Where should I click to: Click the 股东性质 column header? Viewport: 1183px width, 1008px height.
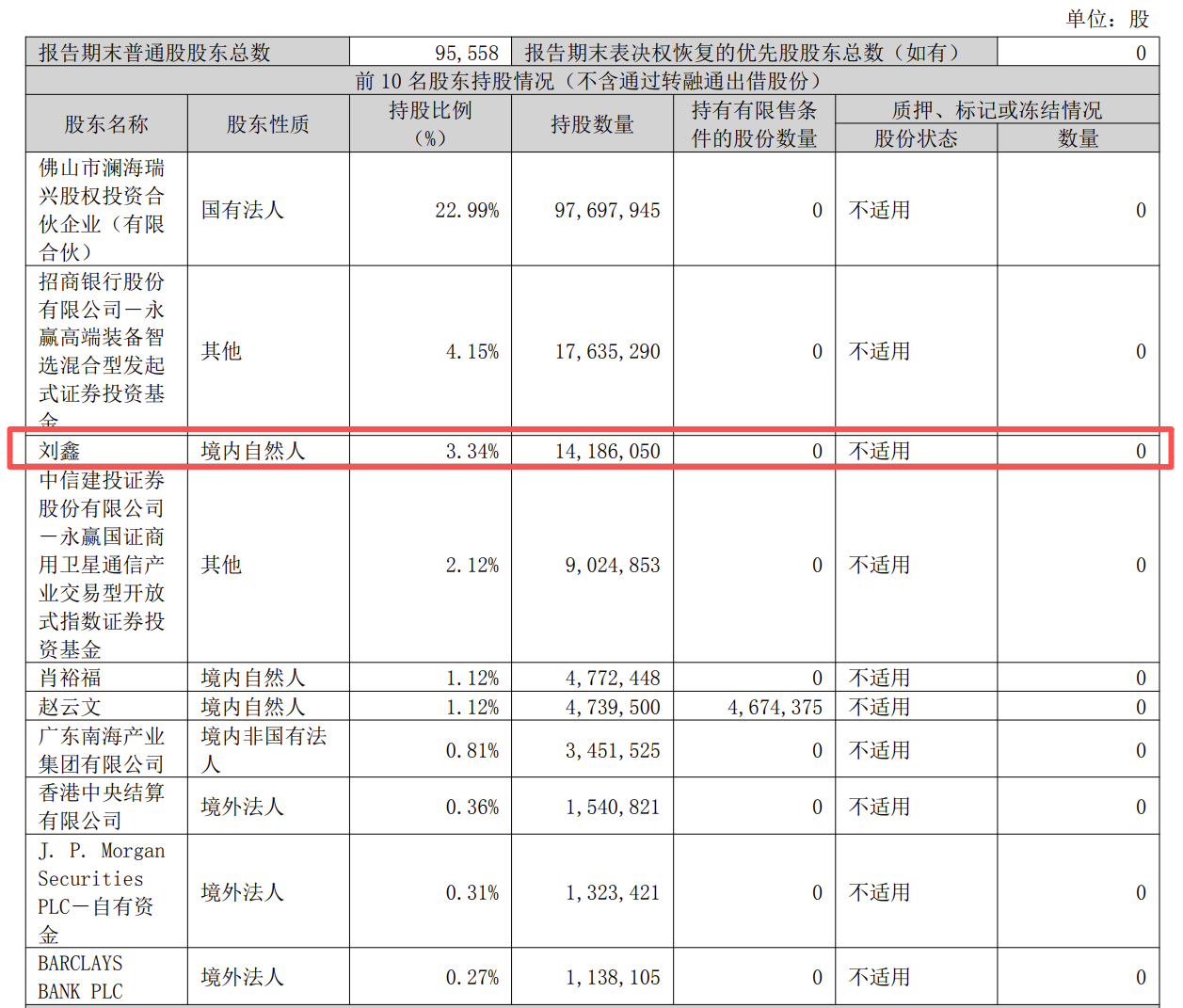coord(268,124)
